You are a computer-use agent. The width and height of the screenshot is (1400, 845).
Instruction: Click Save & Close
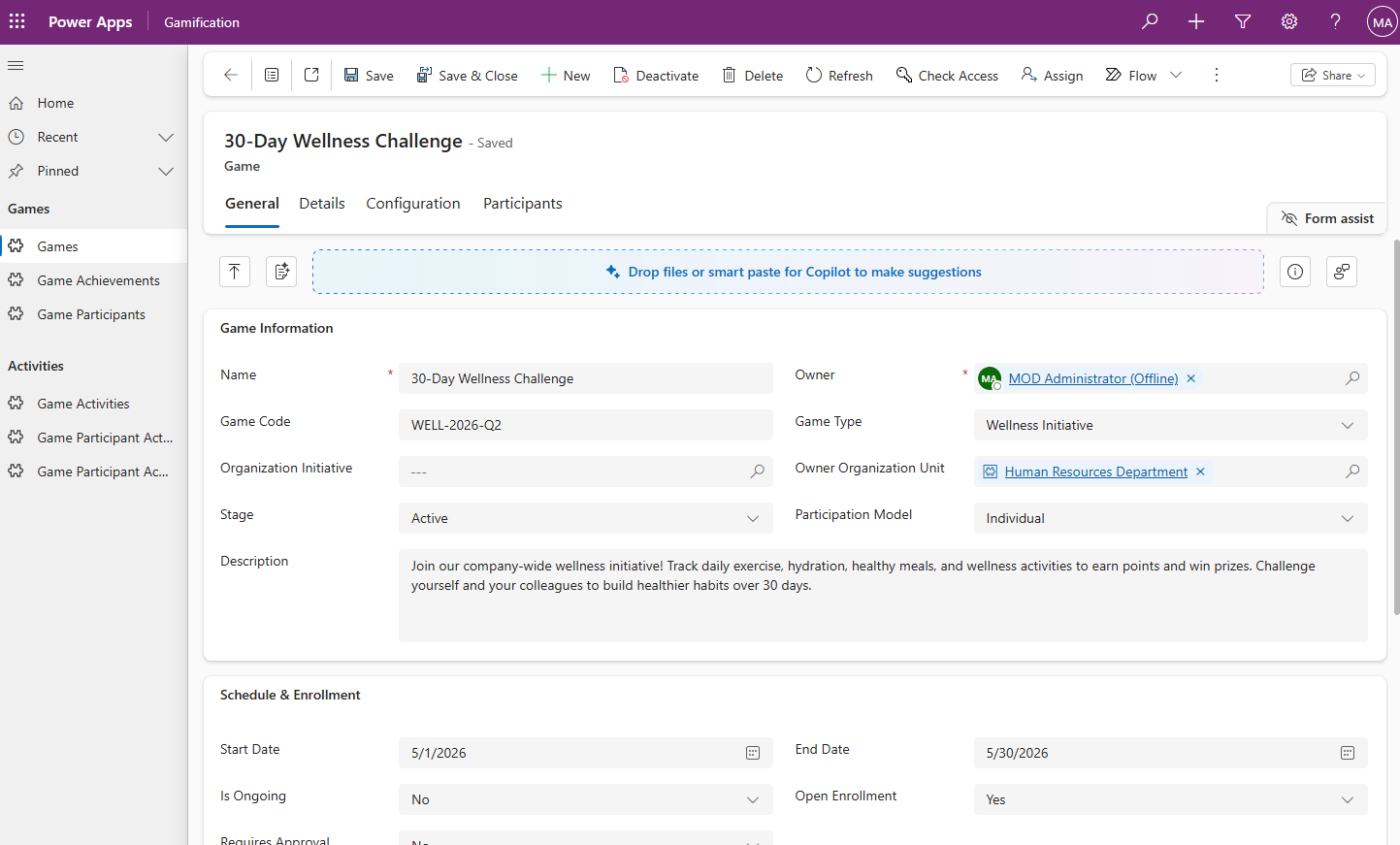[468, 76]
